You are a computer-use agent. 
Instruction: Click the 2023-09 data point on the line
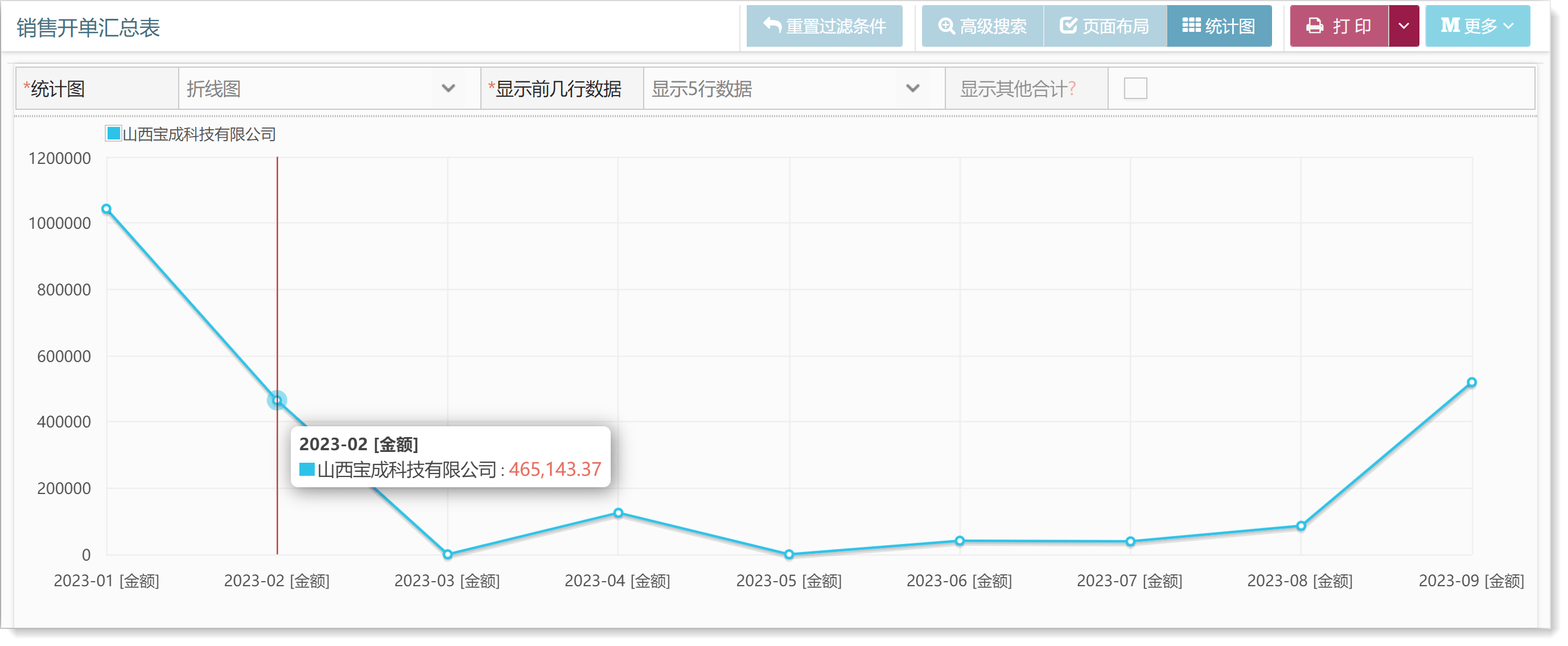(x=1471, y=382)
